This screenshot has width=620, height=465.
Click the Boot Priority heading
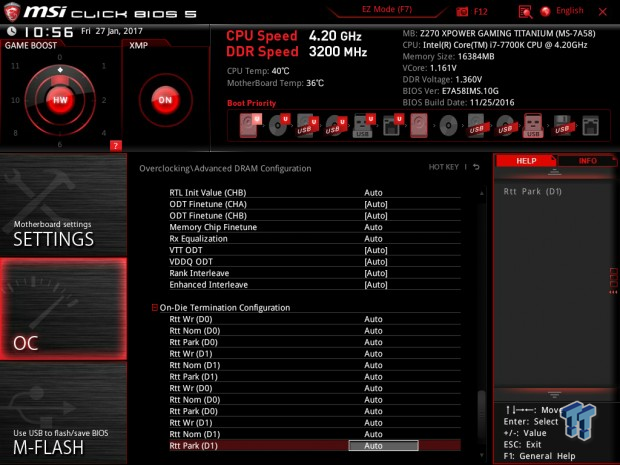[x=251, y=103]
